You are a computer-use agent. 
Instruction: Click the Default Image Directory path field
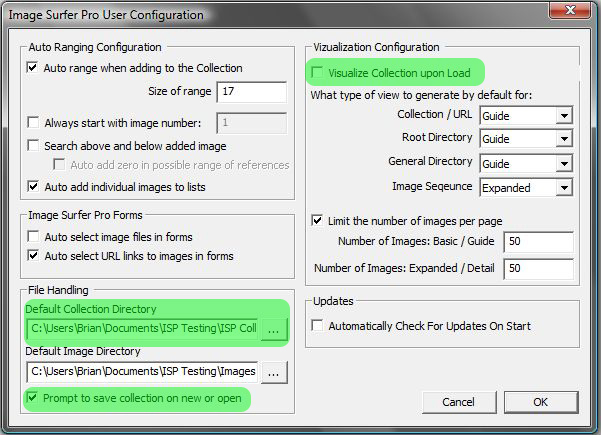[143, 372]
